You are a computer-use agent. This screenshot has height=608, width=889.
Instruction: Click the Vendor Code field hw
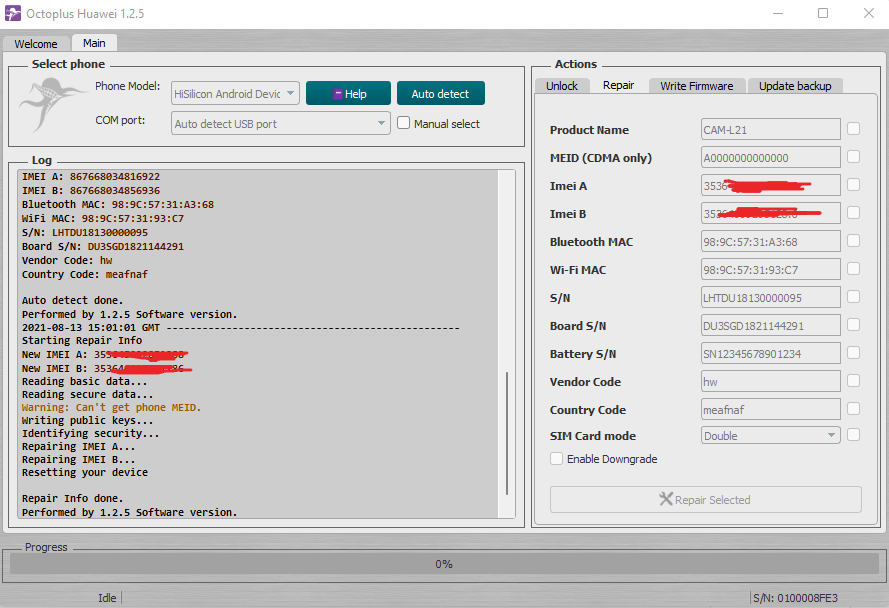click(771, 381)
